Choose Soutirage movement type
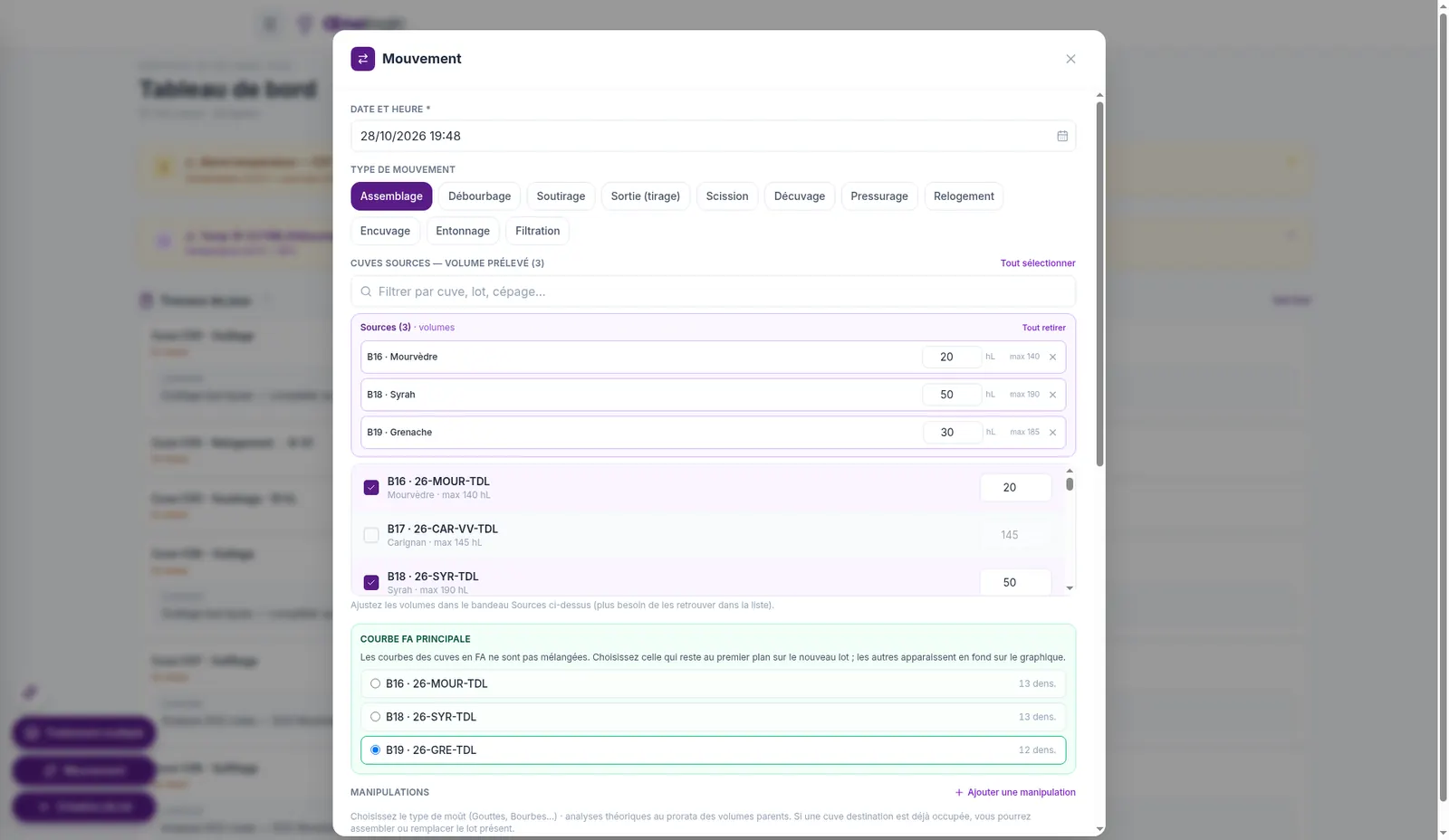The width and height of the screenshot is (1449, 840). click(x=561, y=196)
